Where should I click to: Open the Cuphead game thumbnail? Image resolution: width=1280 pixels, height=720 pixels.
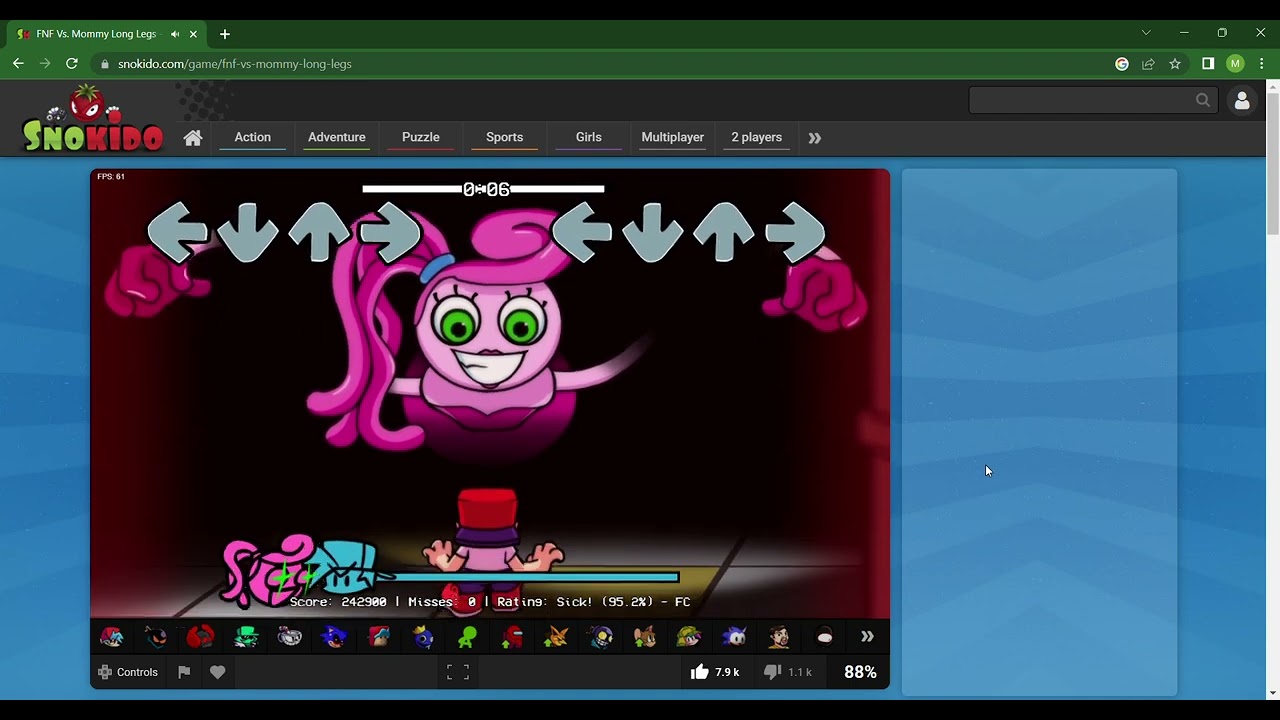pos(290,636)
